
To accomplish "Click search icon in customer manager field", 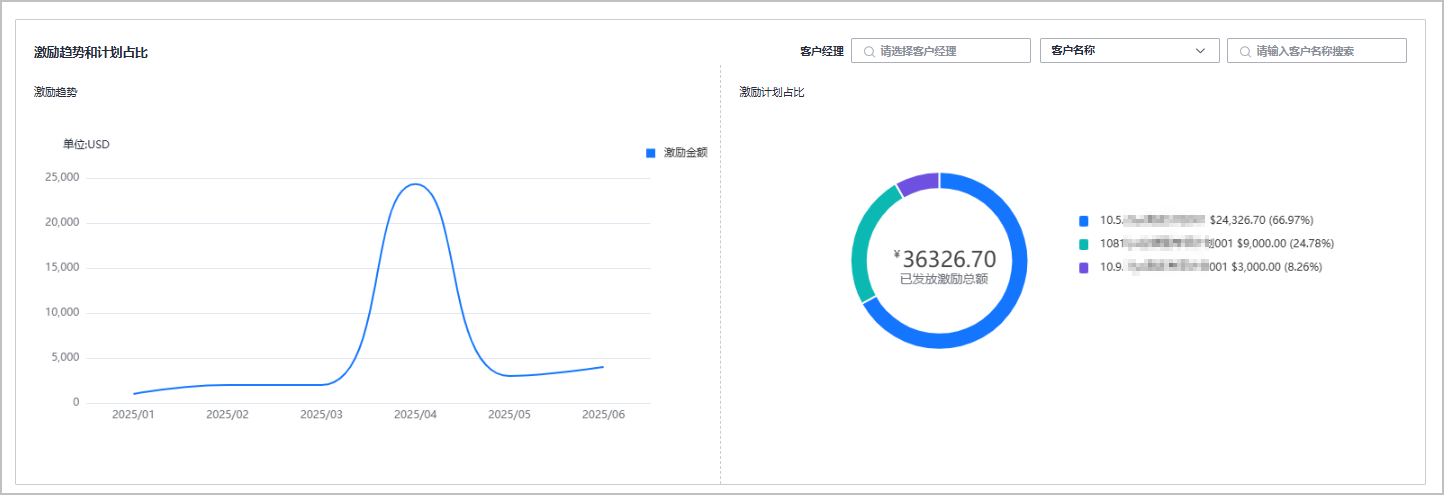I will click(x=869, y=51).
